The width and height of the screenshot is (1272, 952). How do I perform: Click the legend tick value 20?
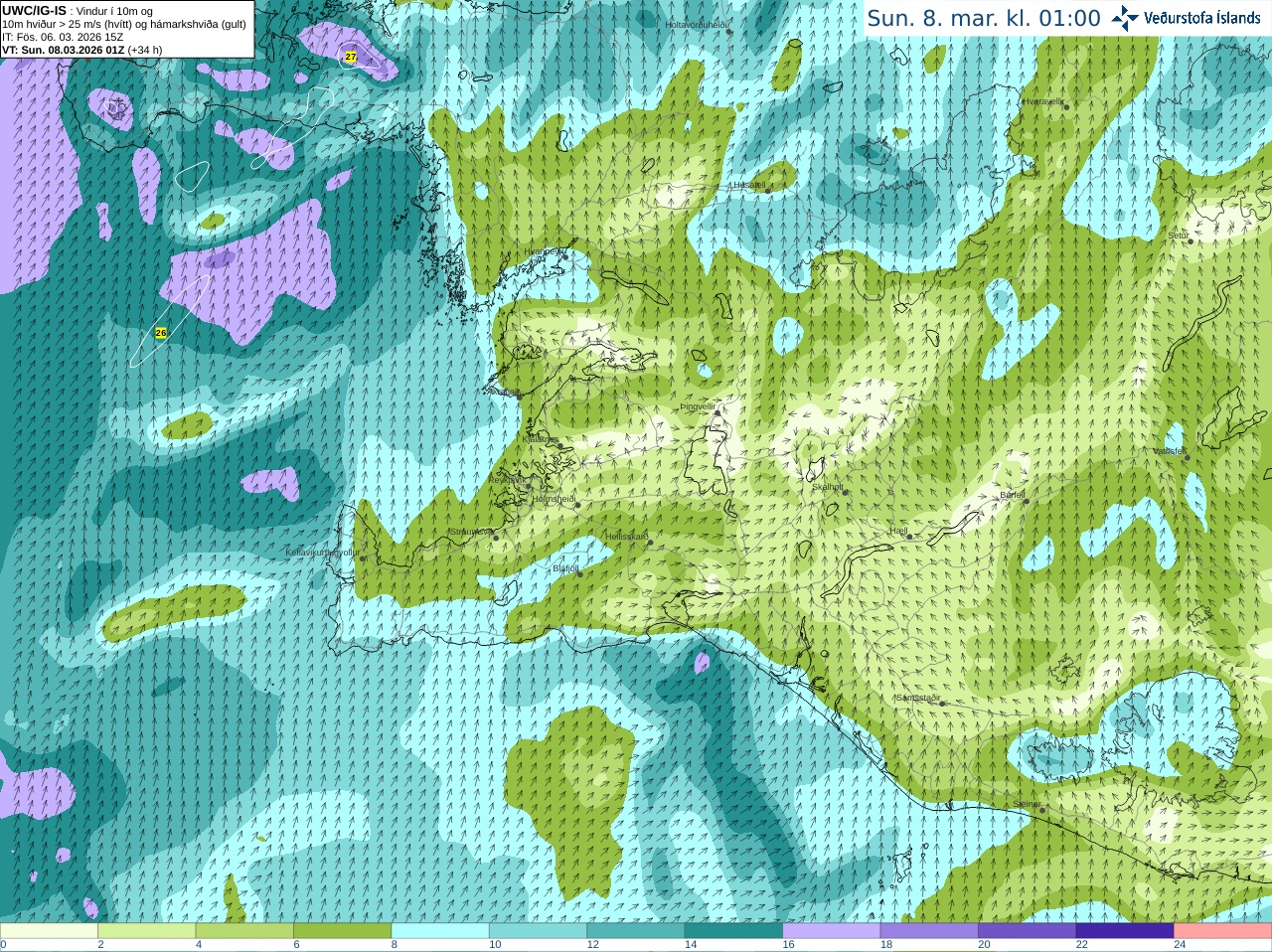984,945
